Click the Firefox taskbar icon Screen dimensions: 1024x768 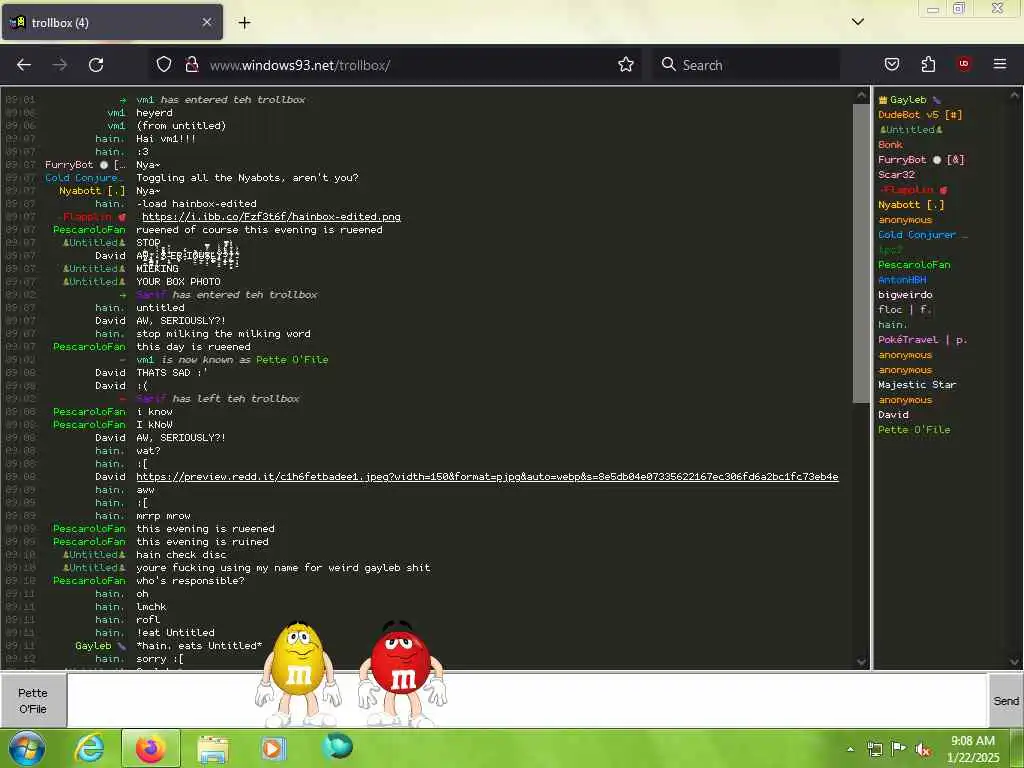point(151,748)
